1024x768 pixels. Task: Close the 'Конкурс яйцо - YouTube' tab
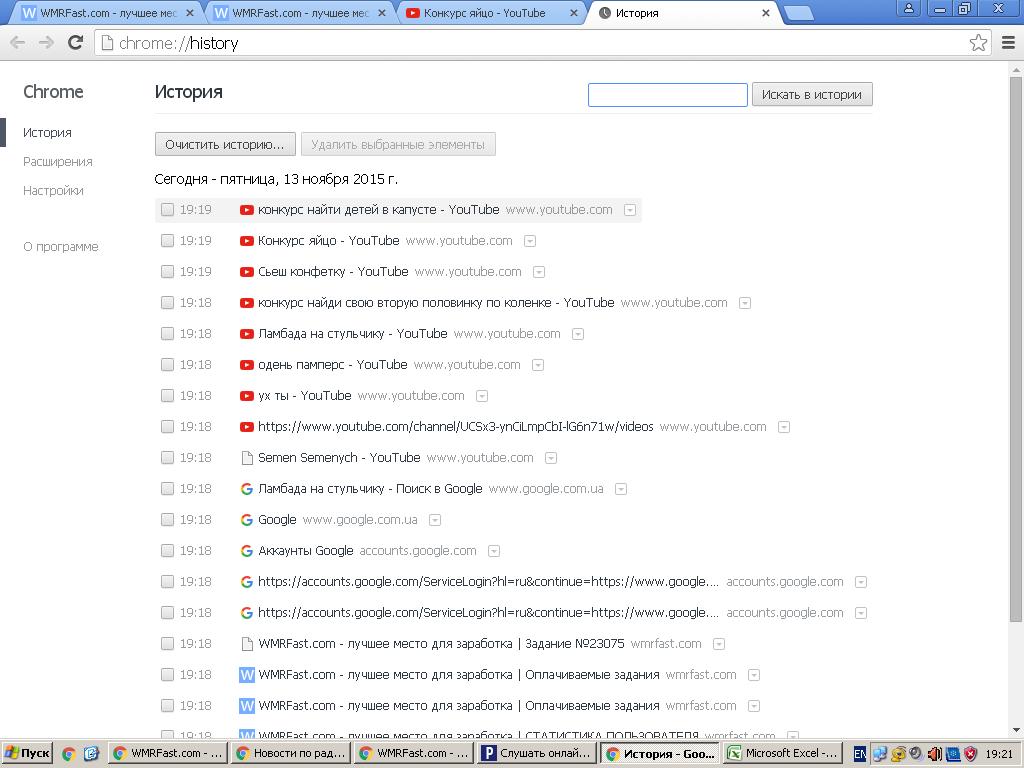[573, 13]
